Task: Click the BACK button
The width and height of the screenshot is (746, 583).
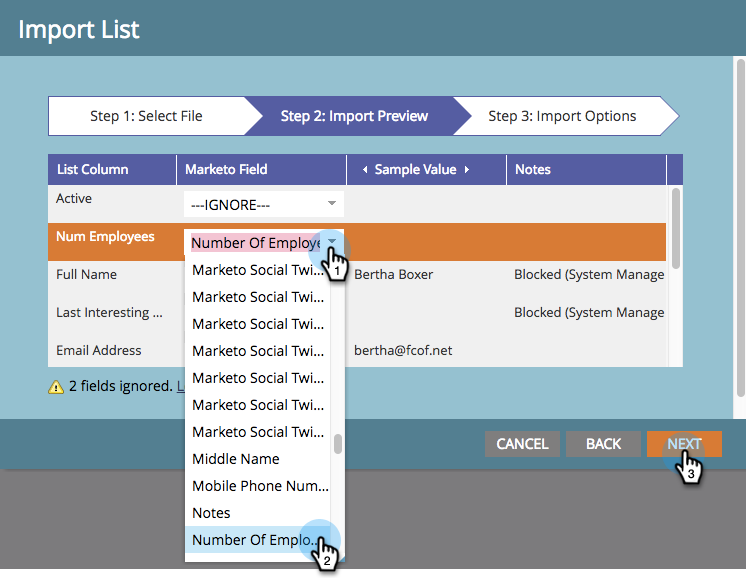Action: pos(603,444)
